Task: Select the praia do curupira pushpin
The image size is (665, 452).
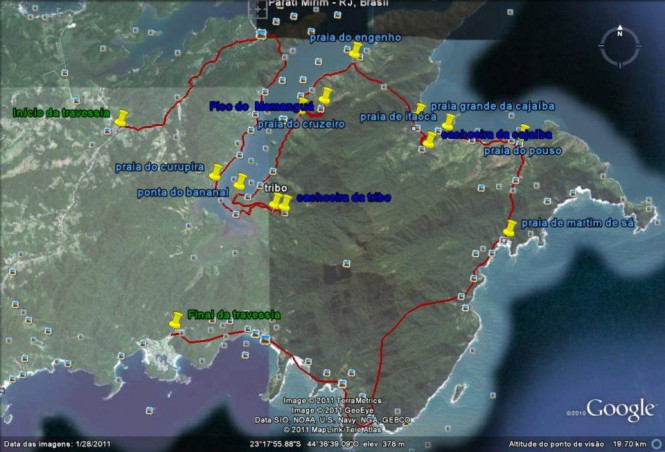Action: (x=218, y=170)
